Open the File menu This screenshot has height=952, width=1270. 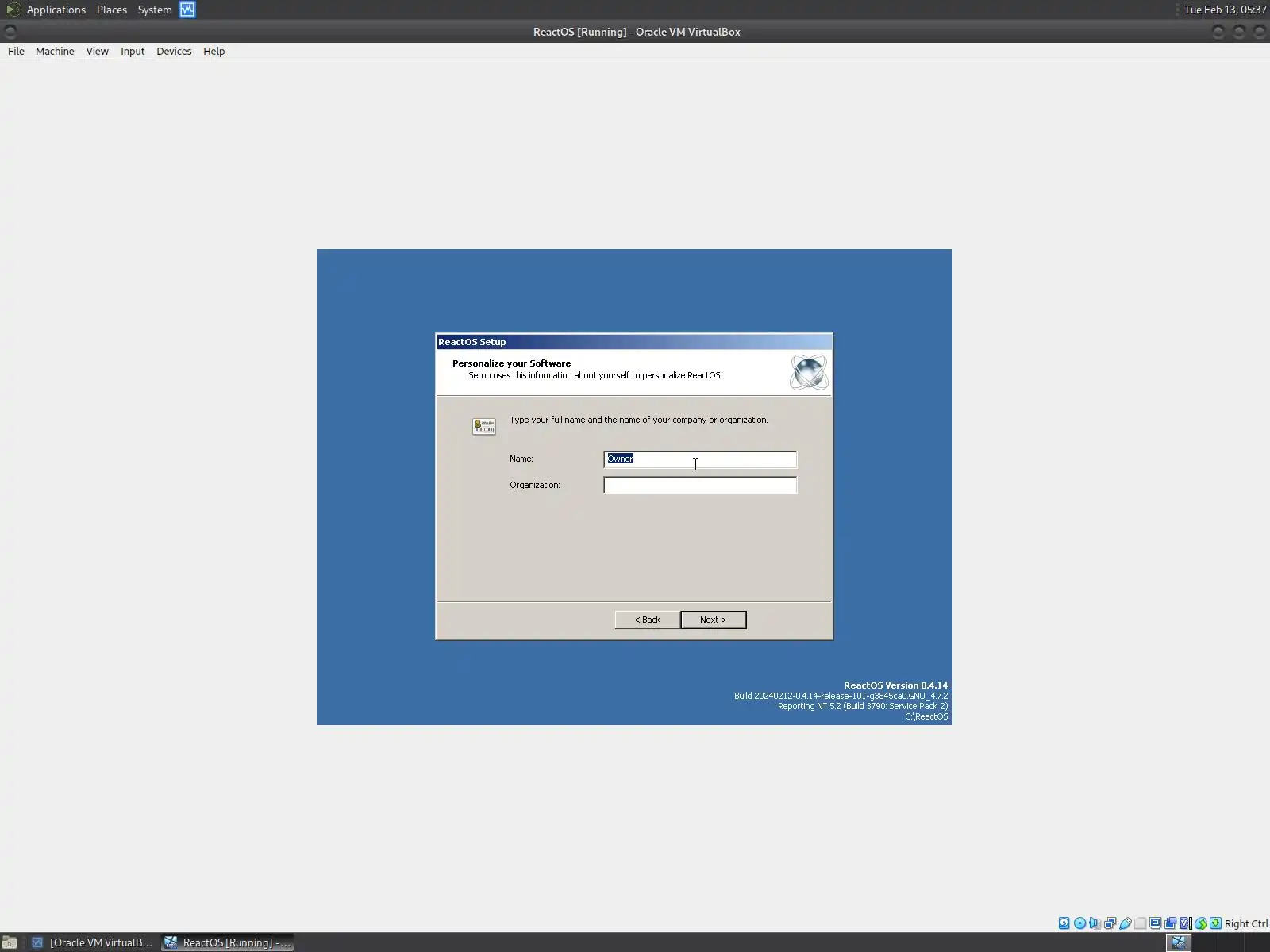(16, 51)
